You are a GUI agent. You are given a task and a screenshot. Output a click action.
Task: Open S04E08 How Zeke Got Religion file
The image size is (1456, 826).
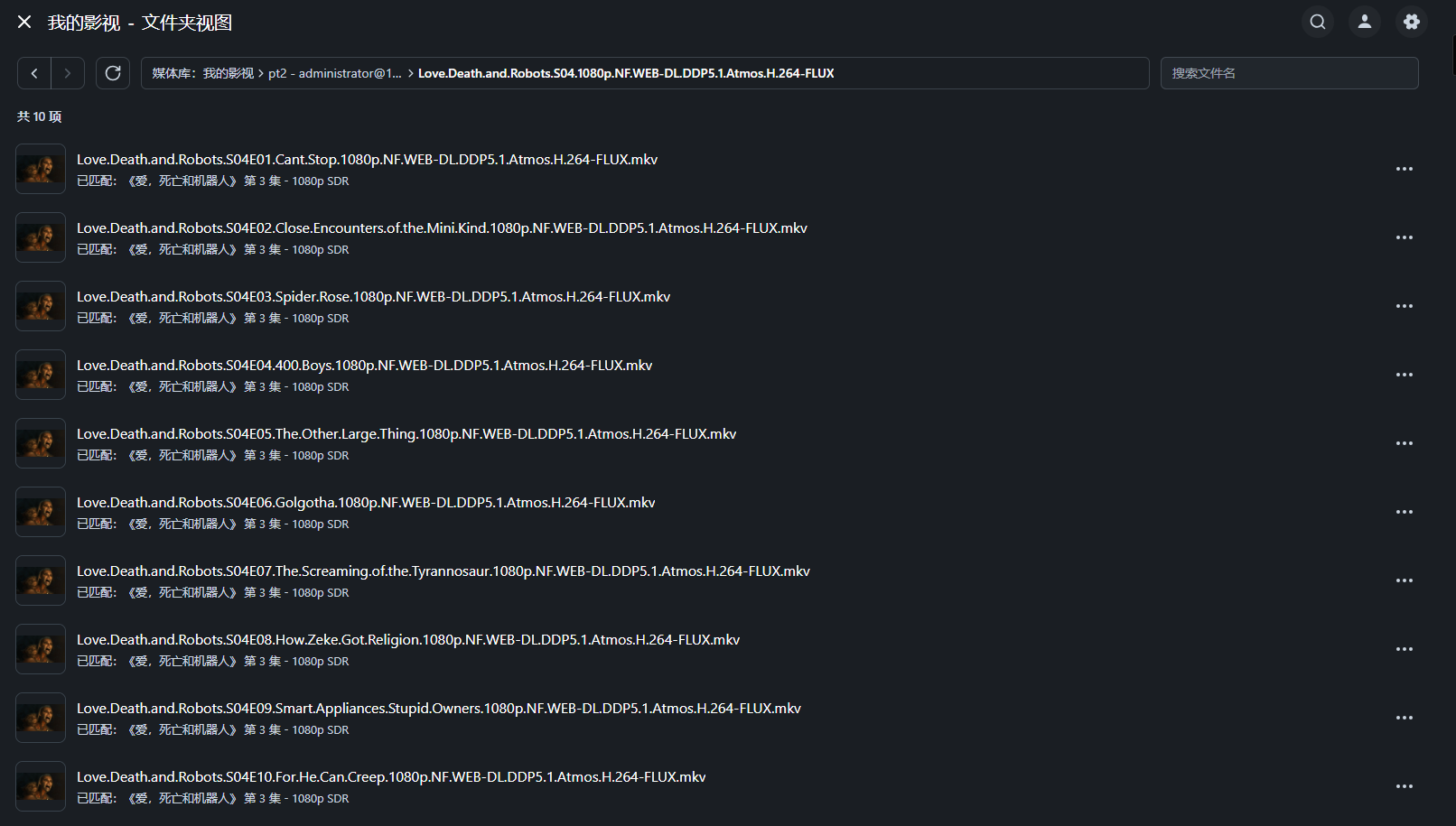407,640
